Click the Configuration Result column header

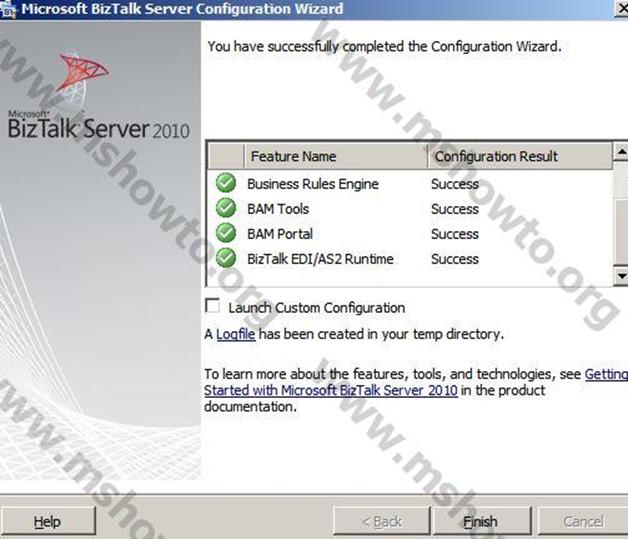pyautogui.click(x=520, y=156)
